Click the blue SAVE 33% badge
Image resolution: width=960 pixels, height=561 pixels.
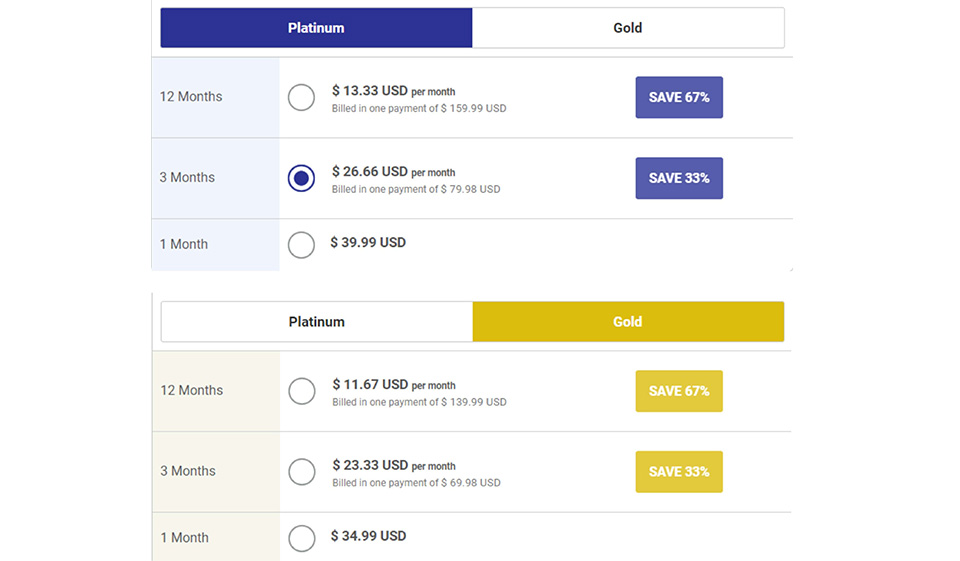point(679,178)
